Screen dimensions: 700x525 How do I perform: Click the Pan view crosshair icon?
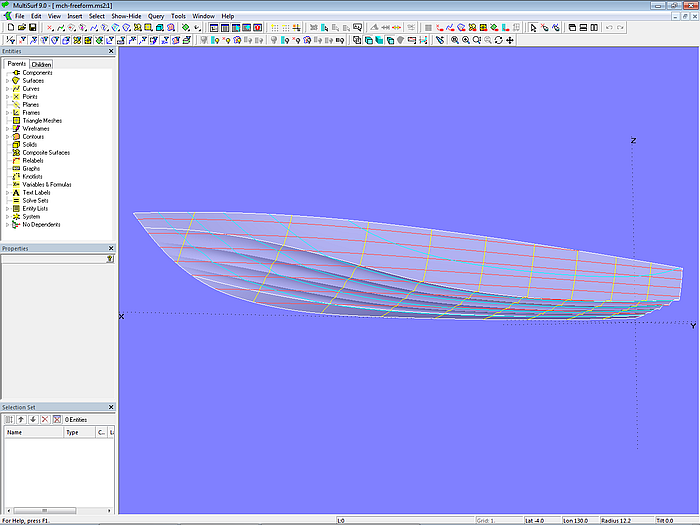coord(511,40)
